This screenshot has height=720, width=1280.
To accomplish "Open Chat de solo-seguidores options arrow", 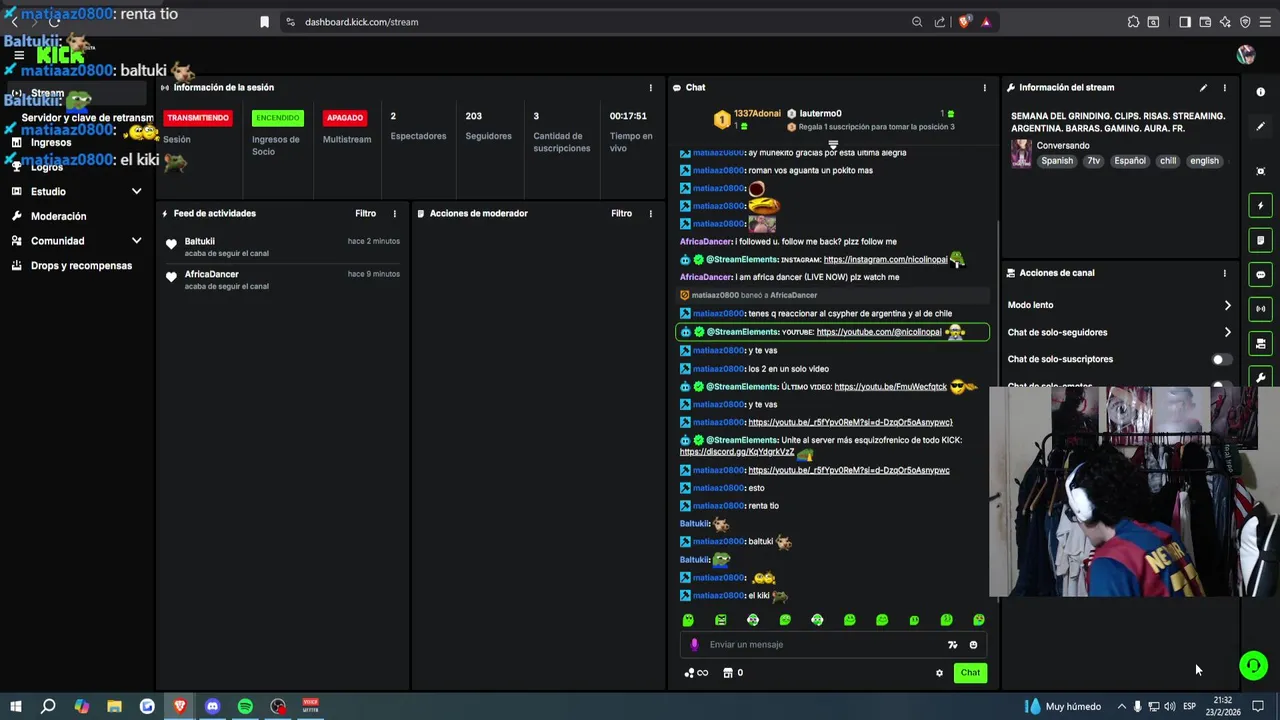I will pyautogui.click(x=1227, y=332).
